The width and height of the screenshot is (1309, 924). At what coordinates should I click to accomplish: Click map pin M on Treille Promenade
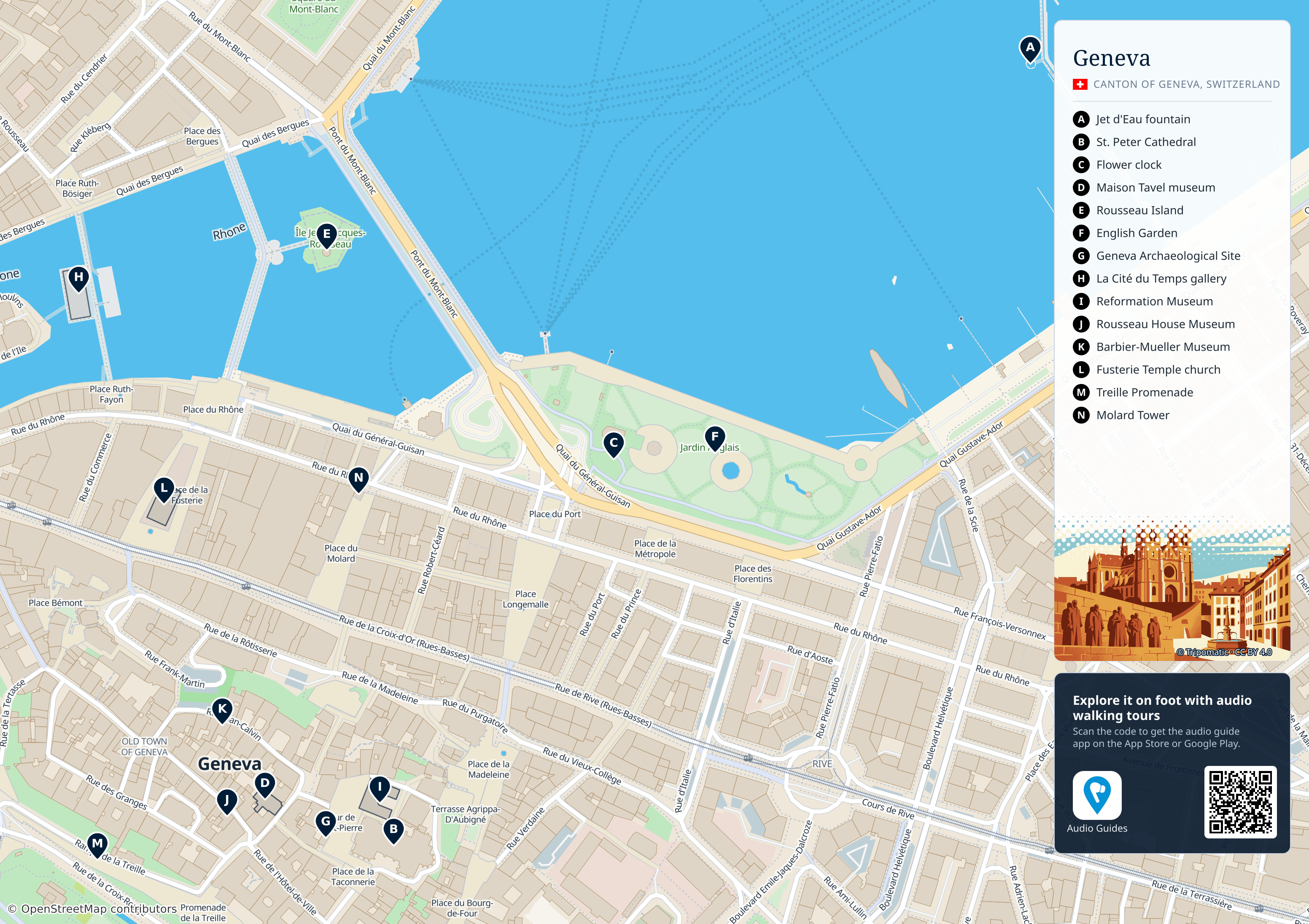pos(97,846)
